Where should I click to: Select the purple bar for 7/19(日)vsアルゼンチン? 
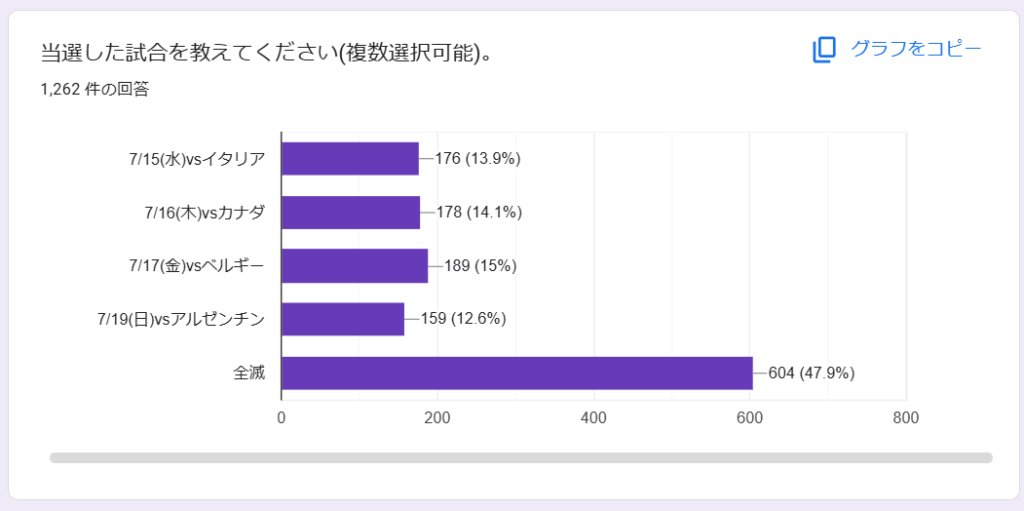(343, 319)
